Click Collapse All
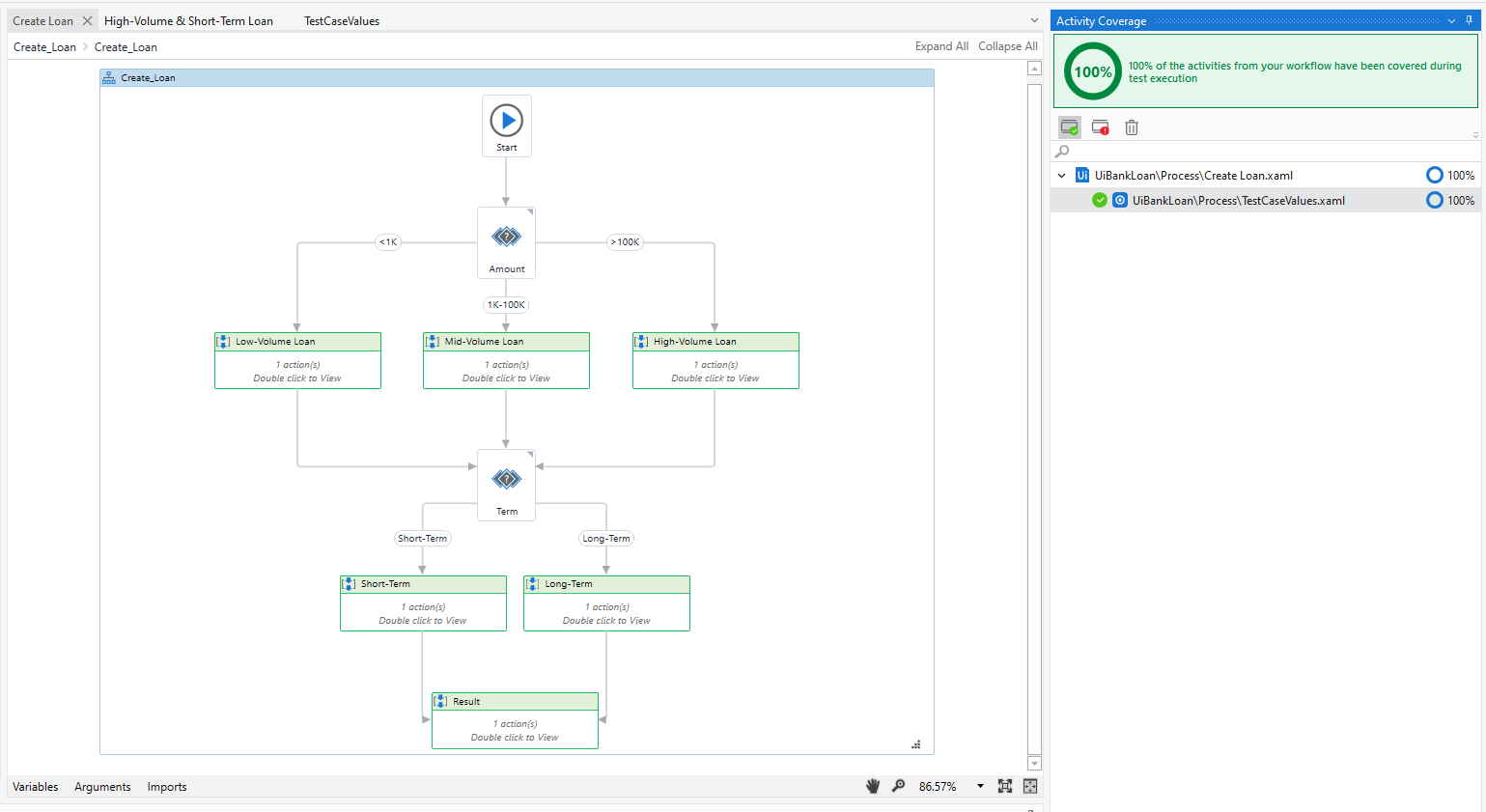This screenshot has height=812, width=1486. point(1008,46)
